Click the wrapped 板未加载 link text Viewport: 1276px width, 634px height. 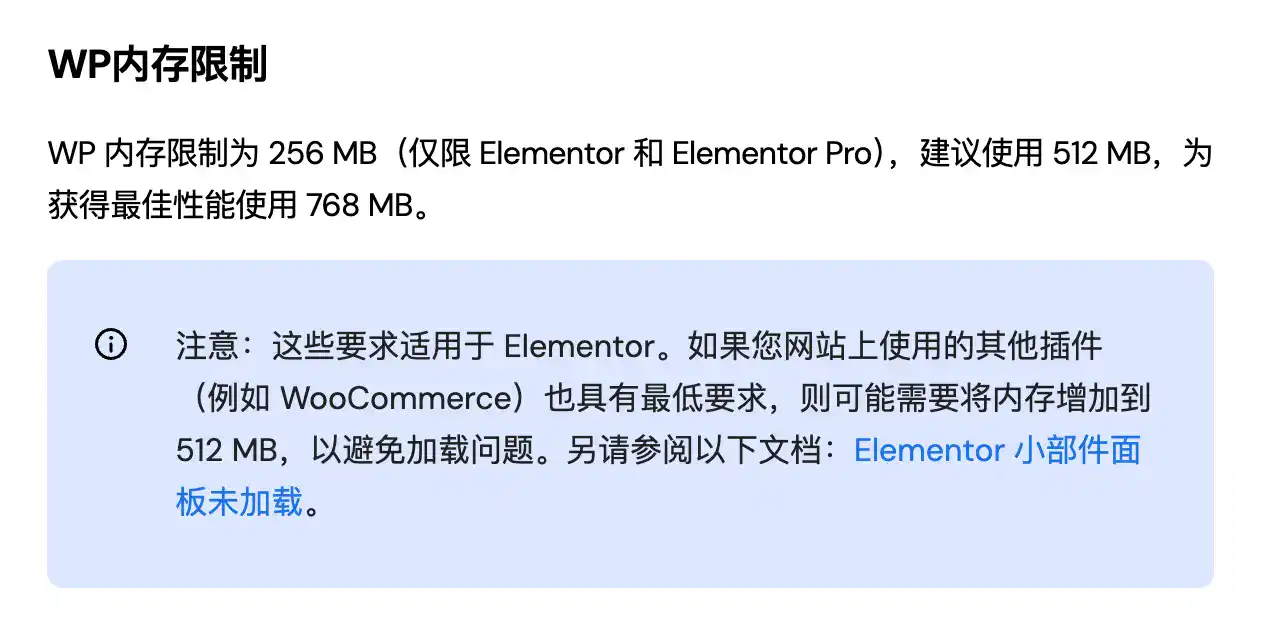[x=238, y=502]
